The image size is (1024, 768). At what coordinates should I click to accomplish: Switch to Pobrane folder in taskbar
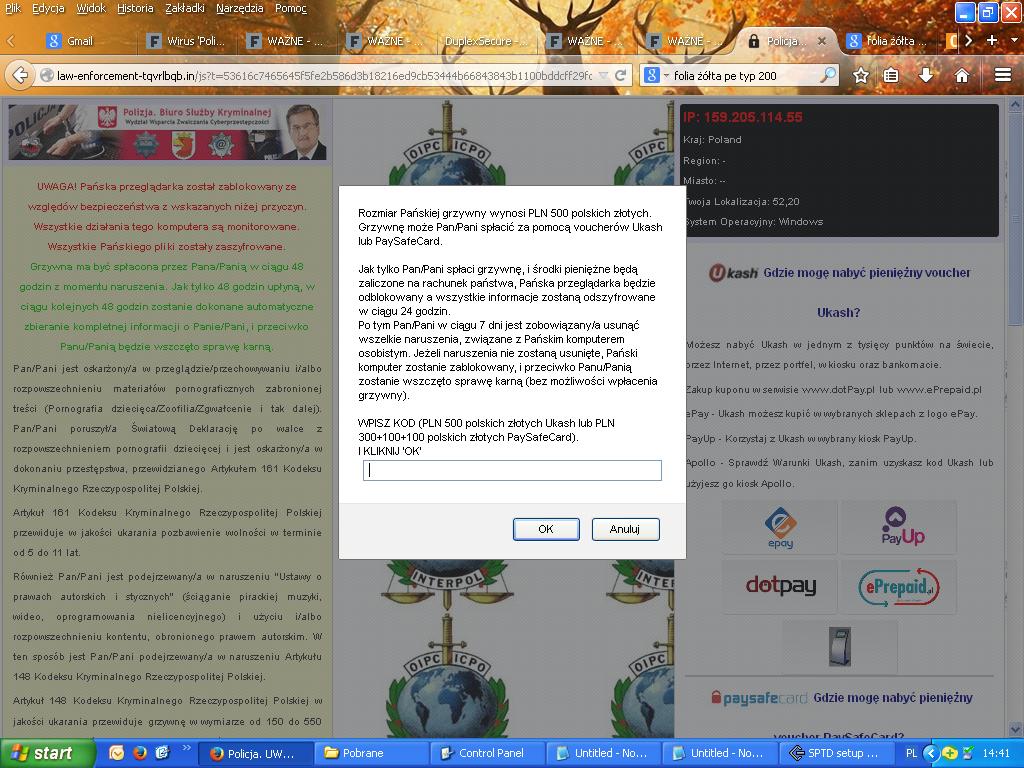click(371, 753)
